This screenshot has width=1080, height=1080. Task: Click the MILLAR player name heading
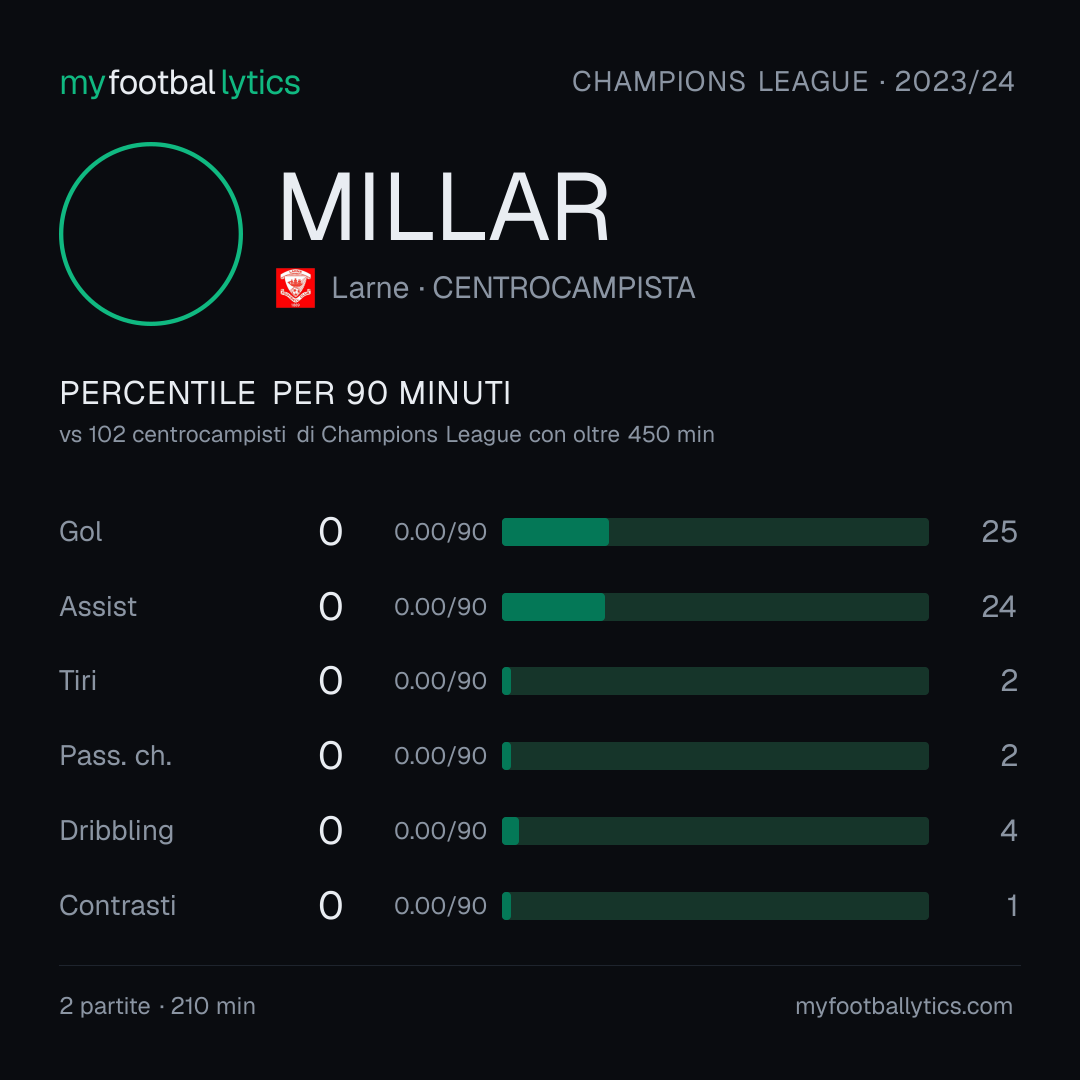point(444,208)
